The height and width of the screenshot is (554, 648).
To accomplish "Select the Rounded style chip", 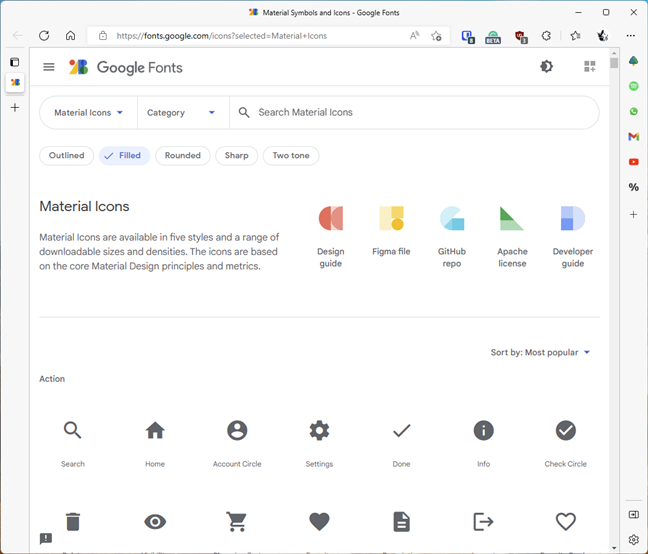I will [x=183, y=155].
